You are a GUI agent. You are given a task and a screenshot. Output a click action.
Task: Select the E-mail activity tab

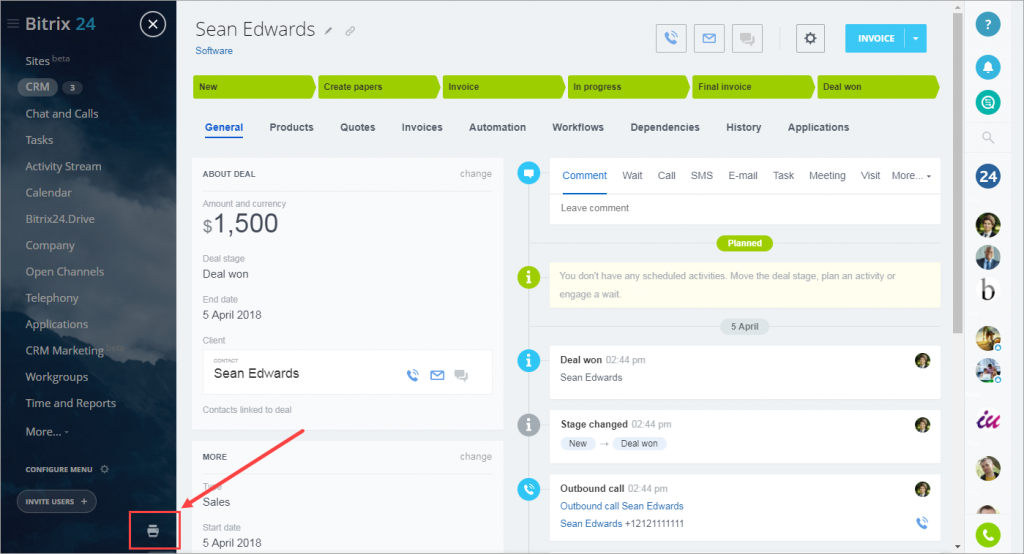743,176
